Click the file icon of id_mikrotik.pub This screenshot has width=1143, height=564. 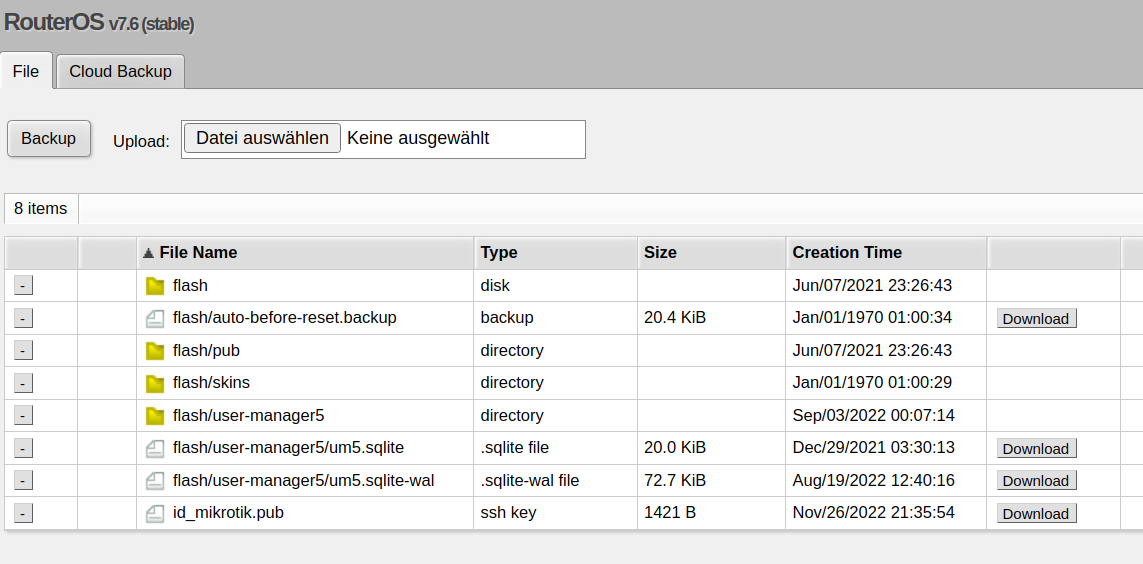pos(155,513)
